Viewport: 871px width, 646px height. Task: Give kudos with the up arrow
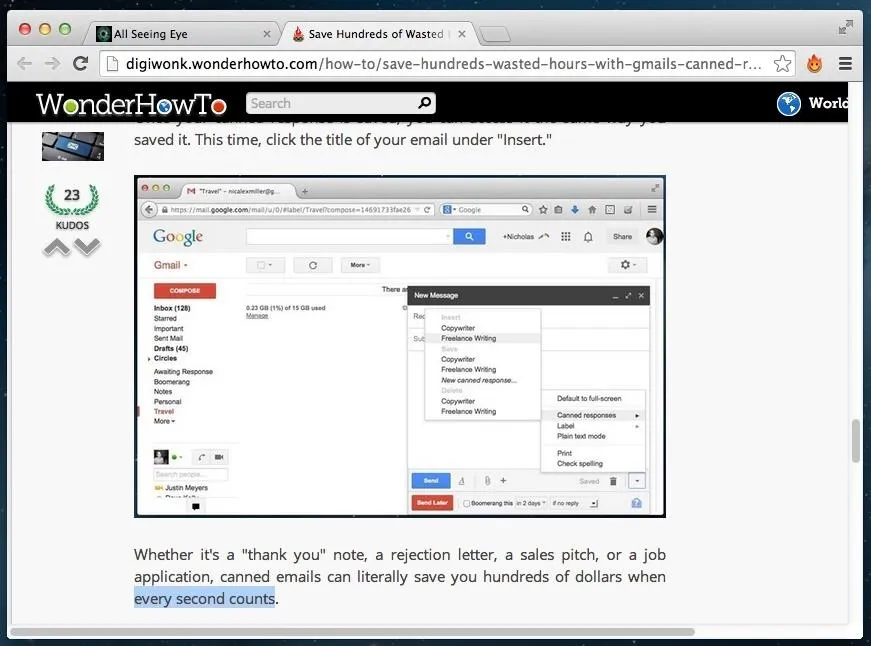57,247
